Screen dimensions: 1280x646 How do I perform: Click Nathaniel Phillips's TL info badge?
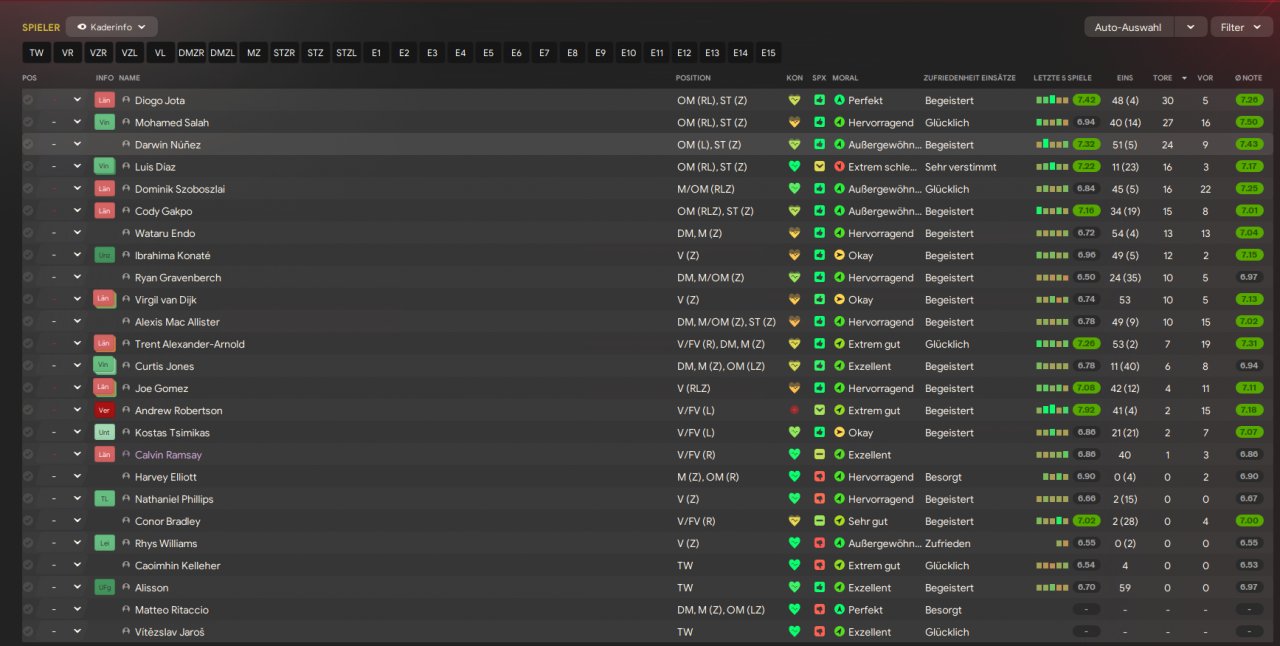pos(105,499)
